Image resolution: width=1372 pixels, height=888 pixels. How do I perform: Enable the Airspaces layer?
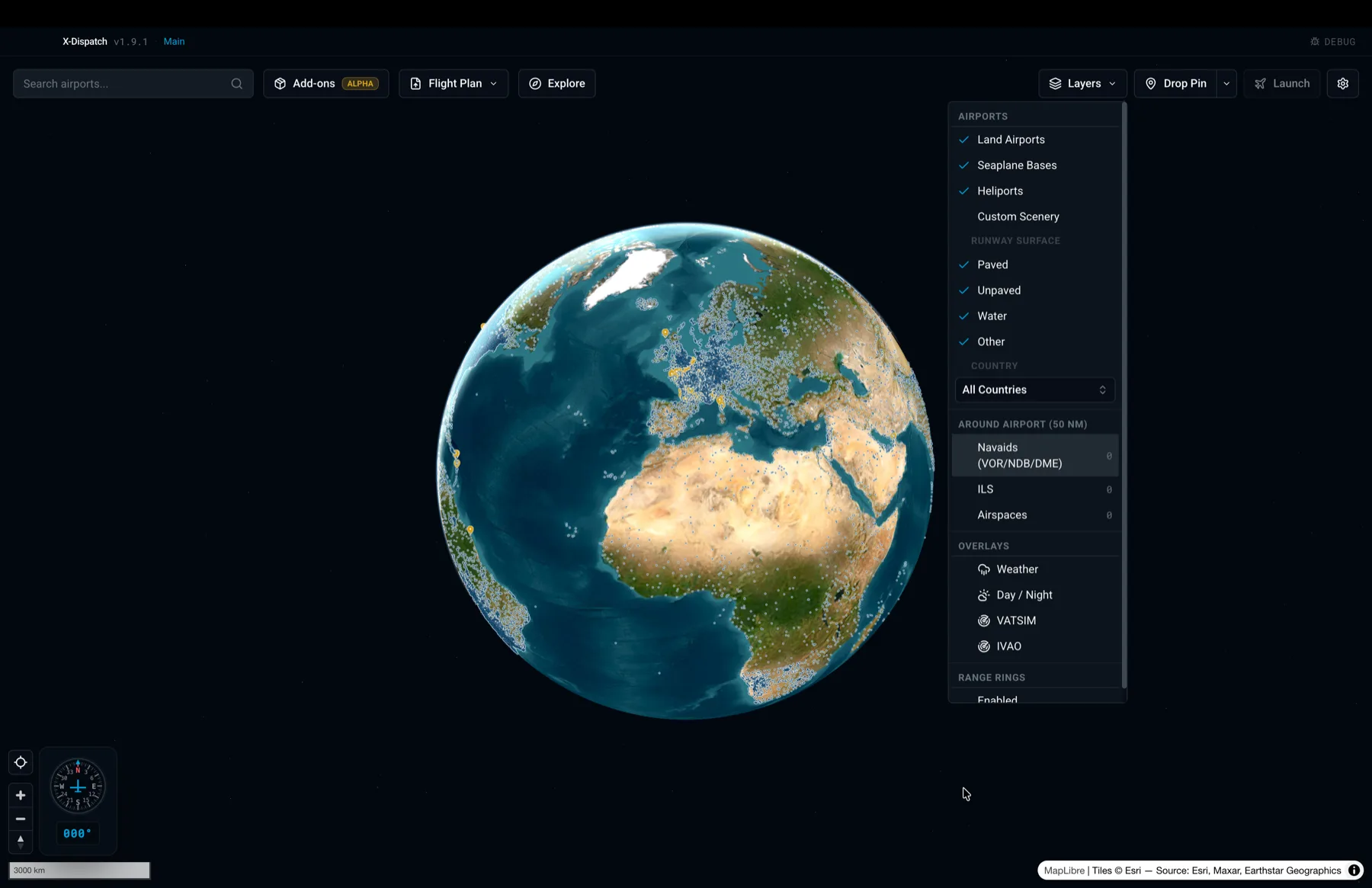pos(1035,515)
